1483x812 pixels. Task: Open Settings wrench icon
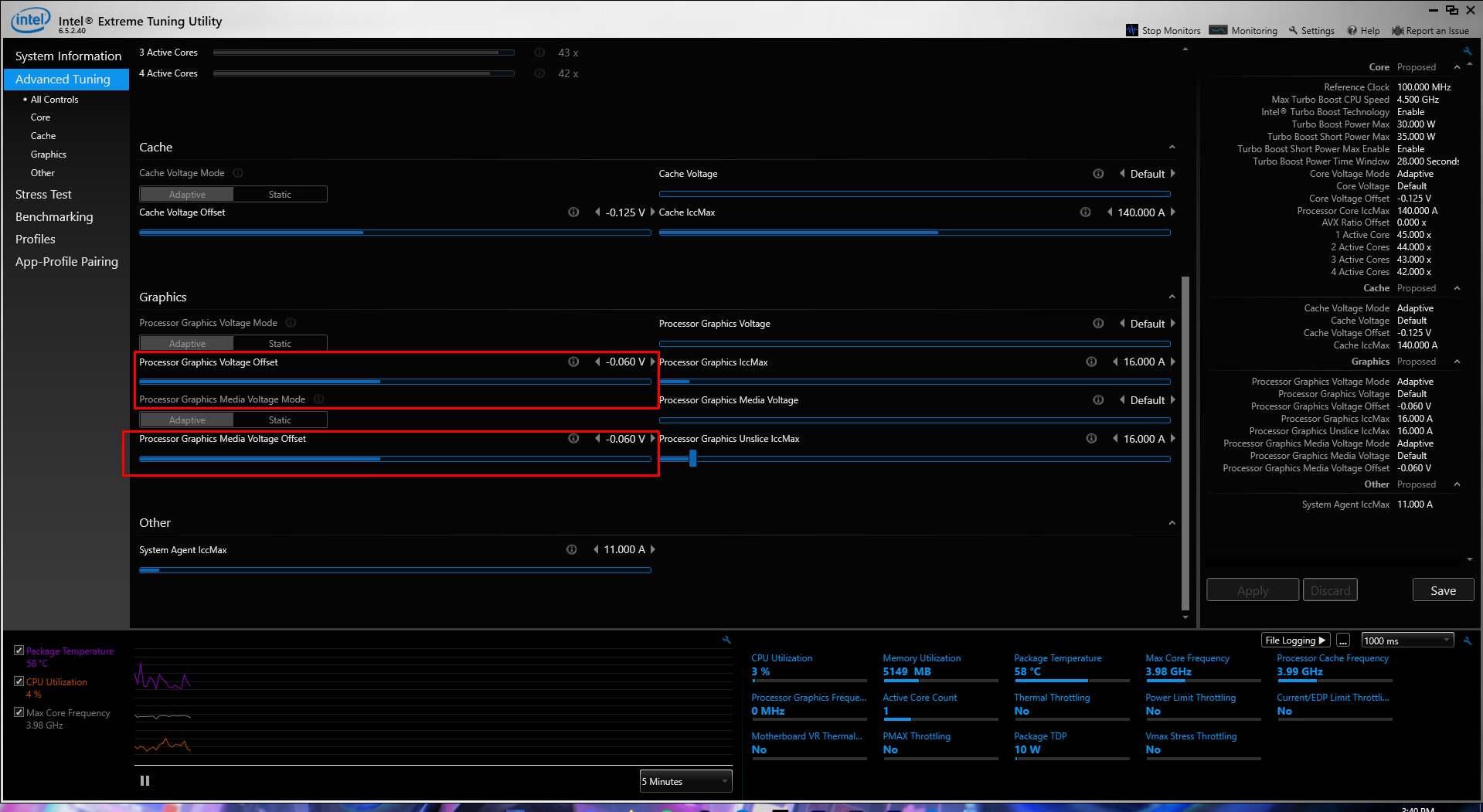pyautogui.click(x=1293, y=31)
